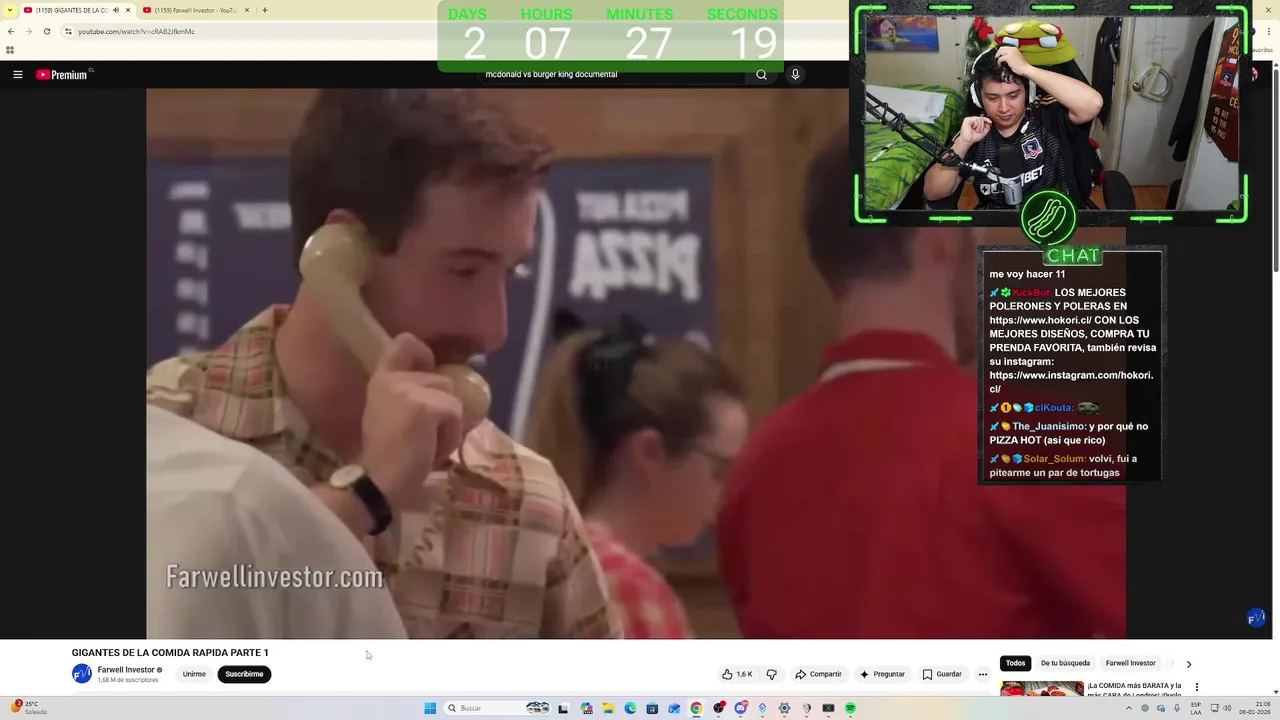Click the YouTube search box text

(551, 75)
